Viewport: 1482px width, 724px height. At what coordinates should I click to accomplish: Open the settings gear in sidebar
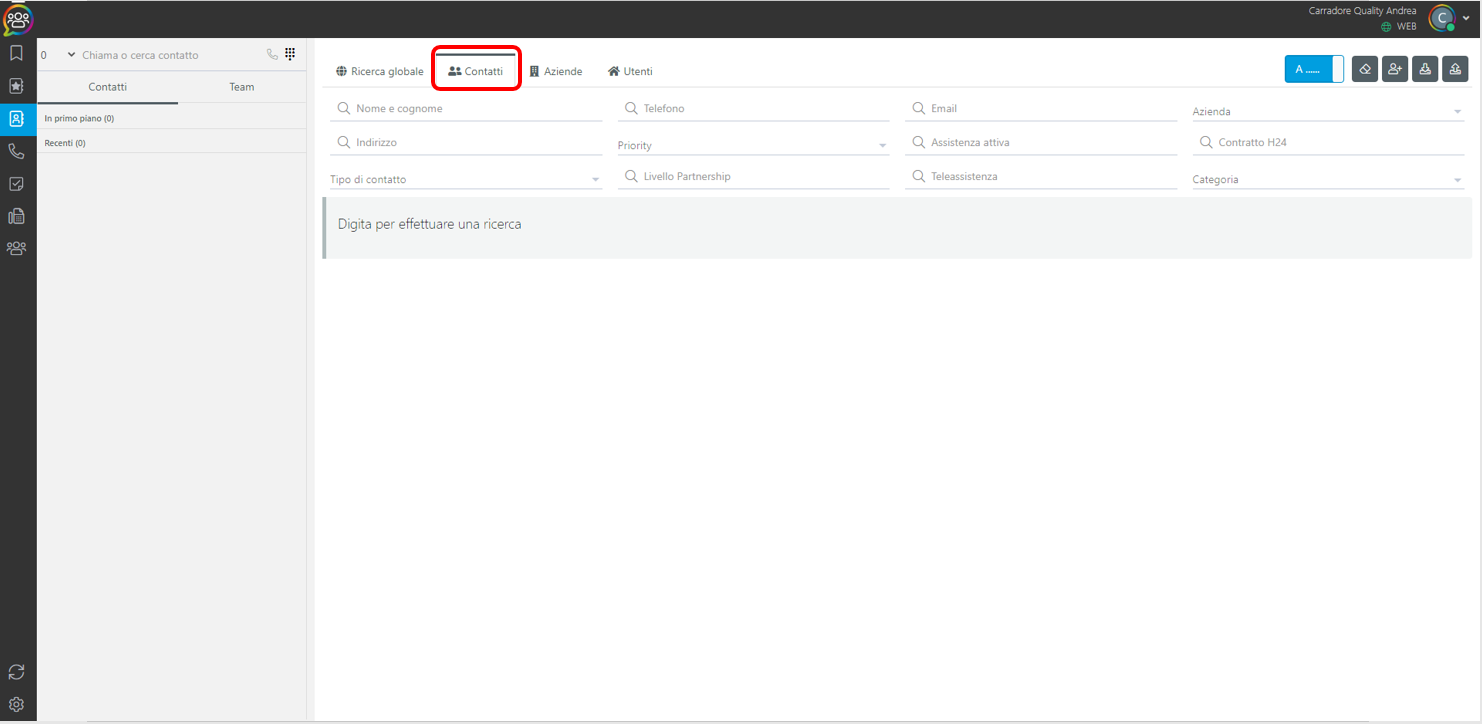click(16, 704)
